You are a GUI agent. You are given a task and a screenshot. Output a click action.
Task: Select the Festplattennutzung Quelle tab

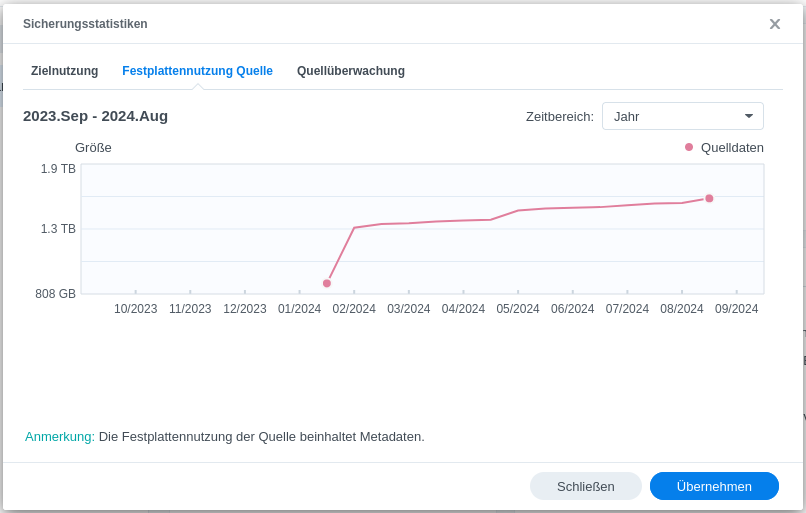point(197,71)
